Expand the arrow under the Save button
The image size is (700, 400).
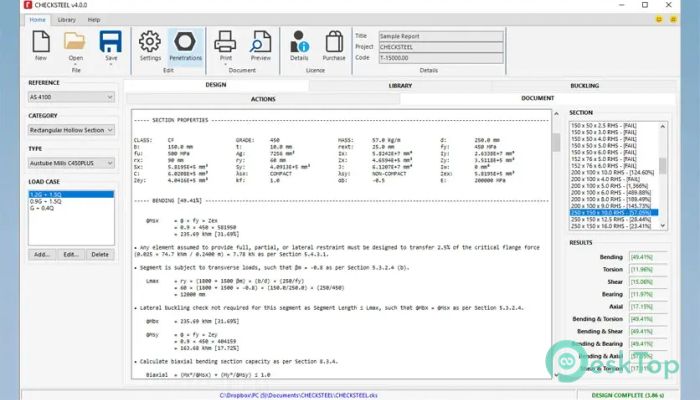(x=111, y=64)
